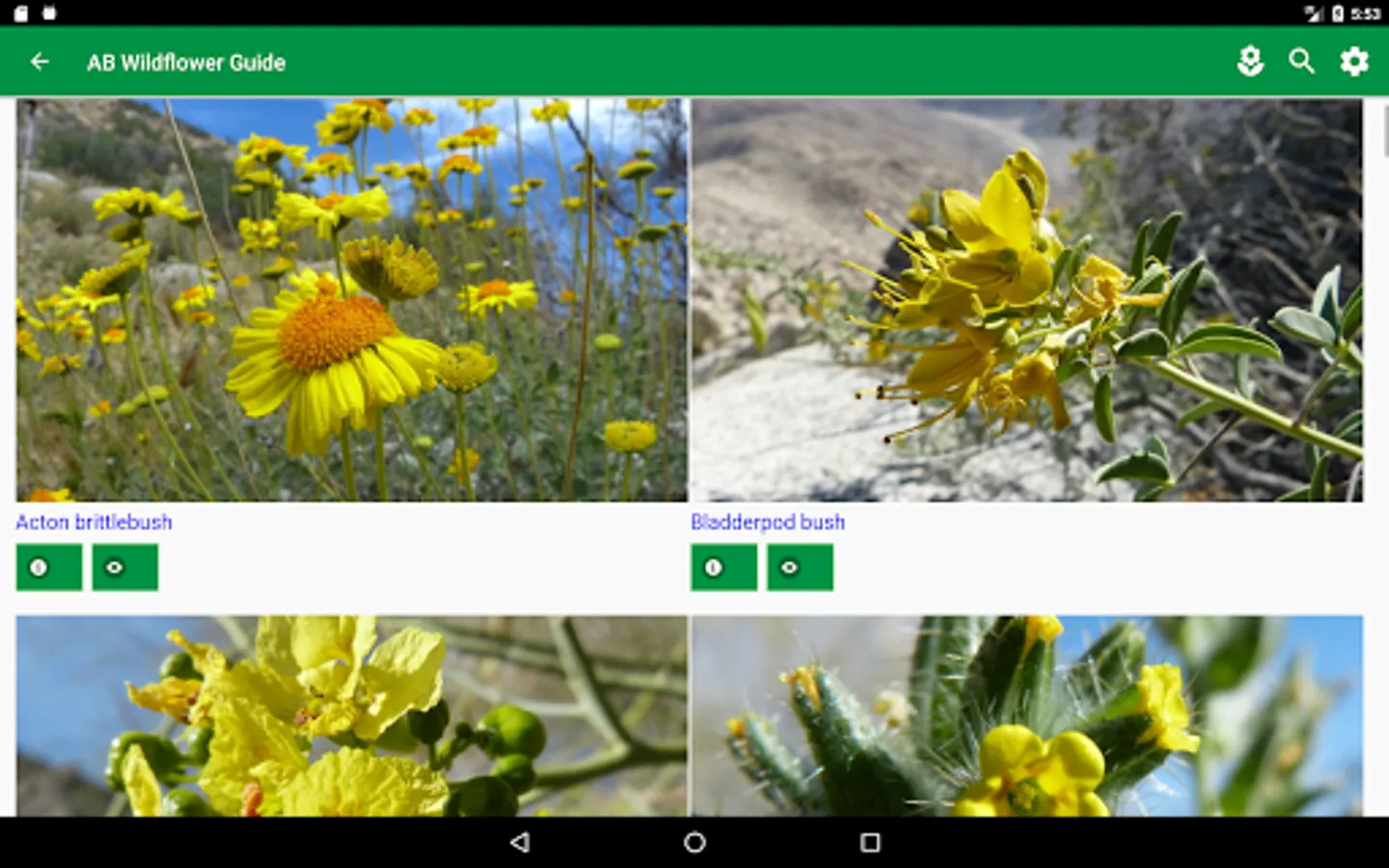The height and width of the screenshot is (868, 1389).
Task: Open the flower identification filter icon
Action: click(1250, 62)
